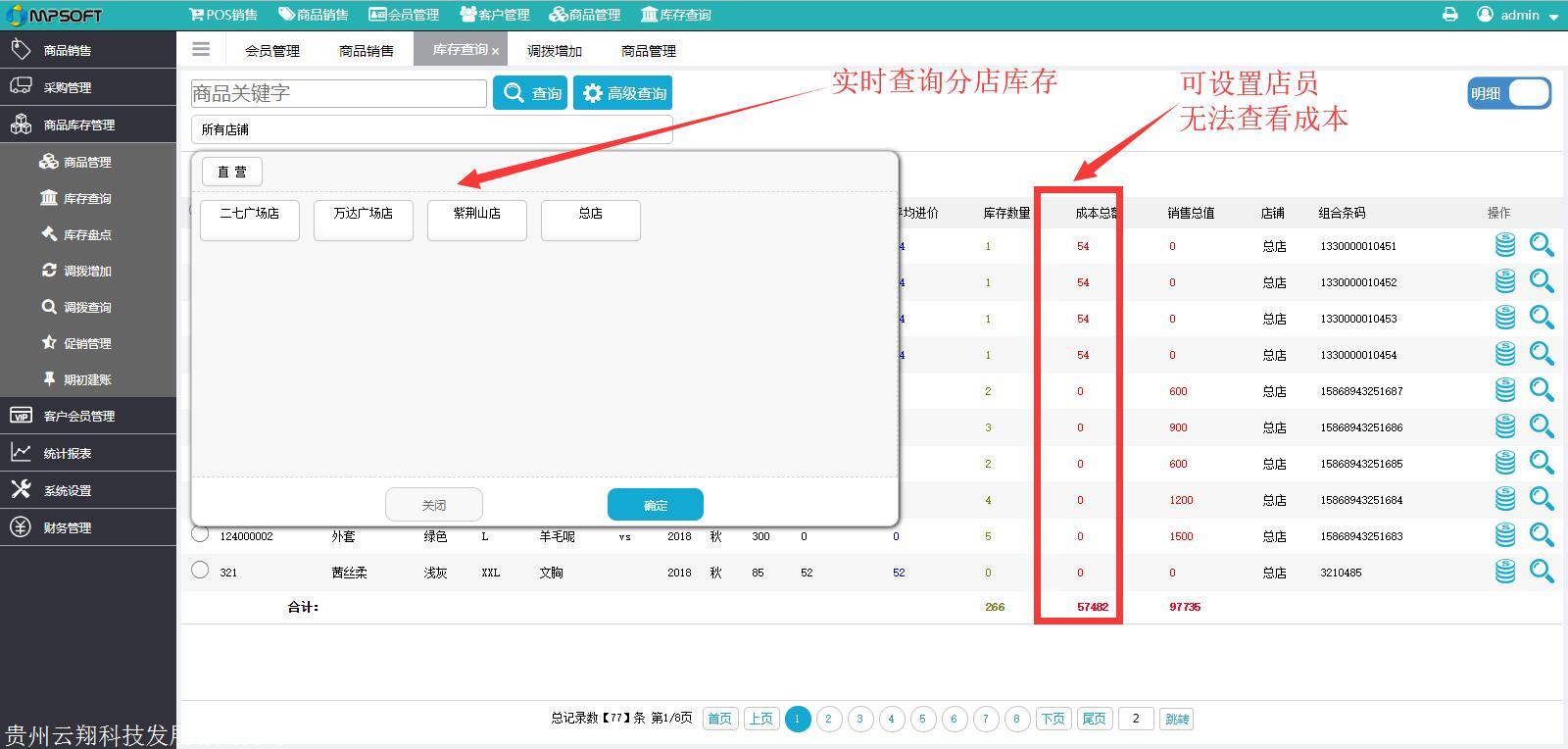Open 库存查询 in the top navigation
The width and height of the screenshot is (1568, 749).
coord(676,15)
